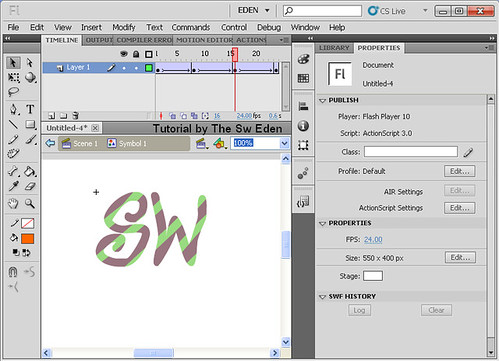This screenshot has width=499, height=361.
Task: Click the FPS 24.00 value
Action: (x=373, y=239)
